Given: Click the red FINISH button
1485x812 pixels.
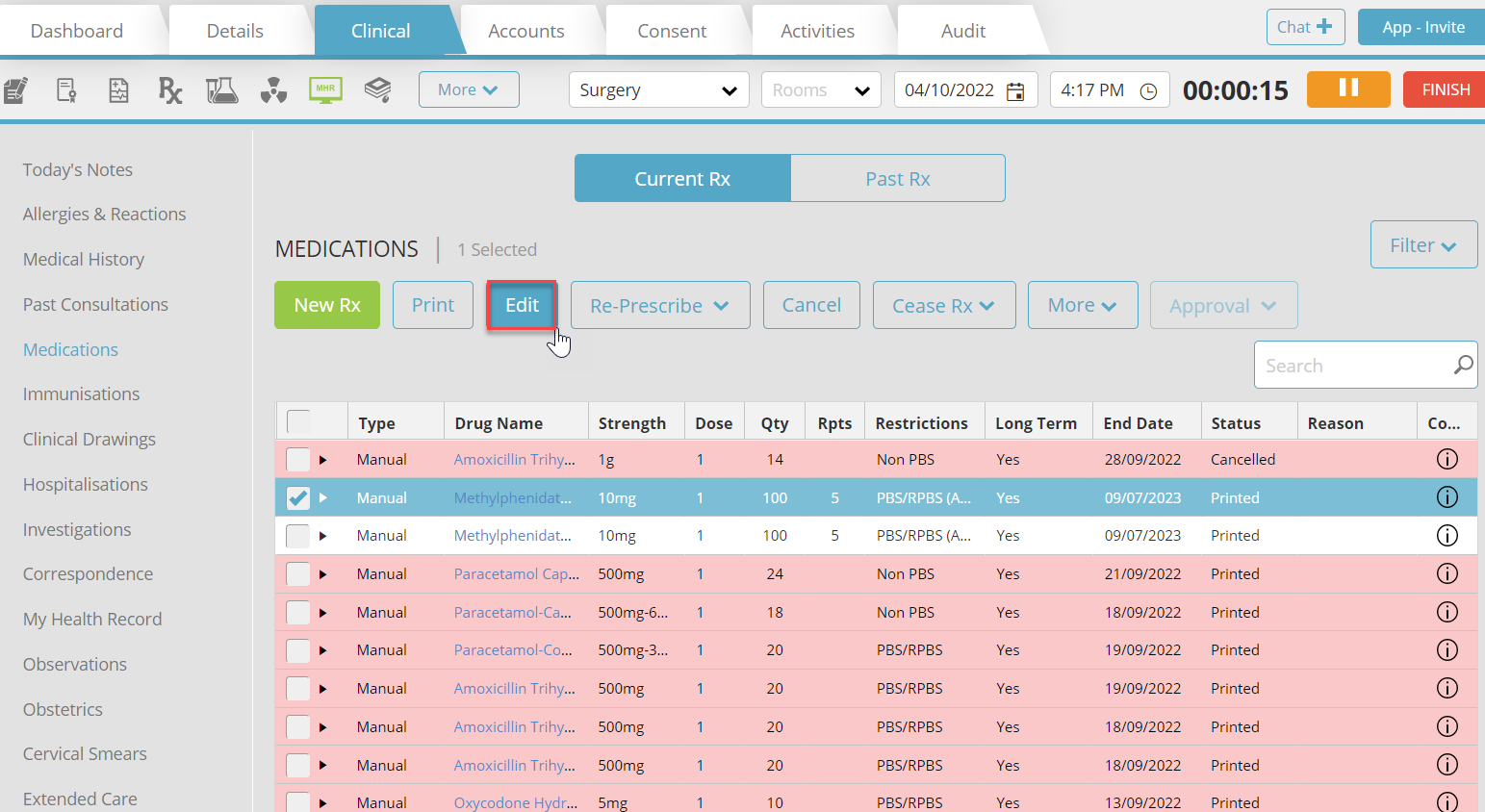Looking at the screenshot, I should tap(1445, 89).
